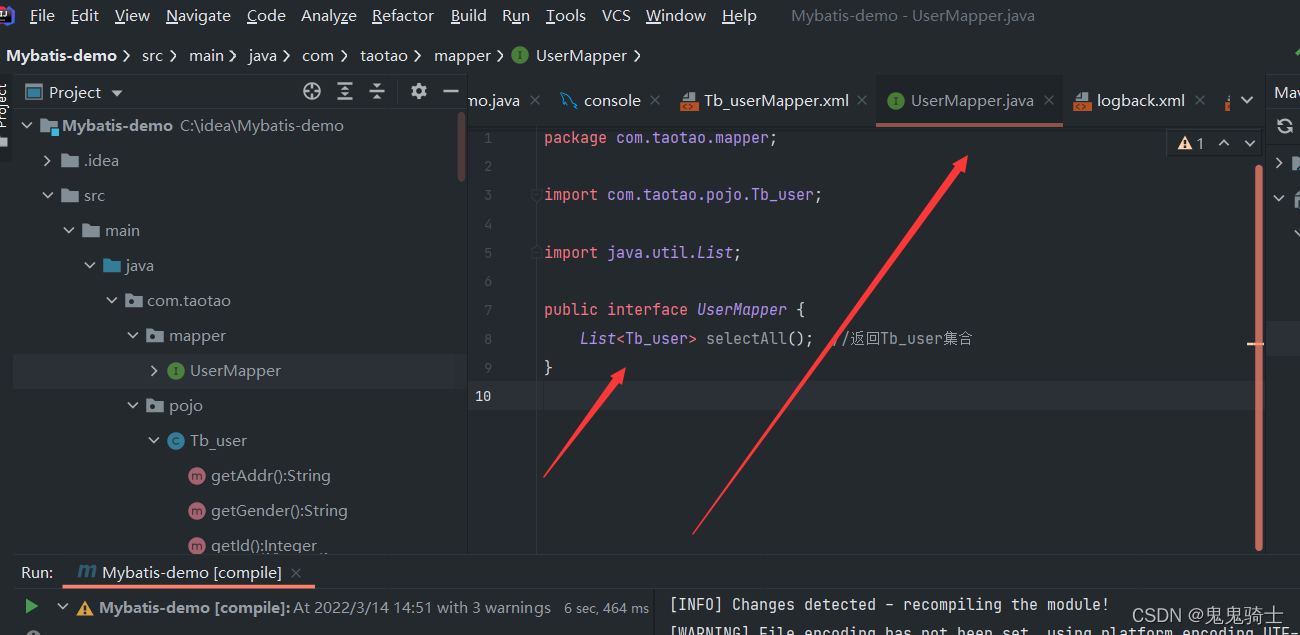Click the Select Opened File target icon
The width and height of the screenshot is (1300, 635).
tap(312, 92)
